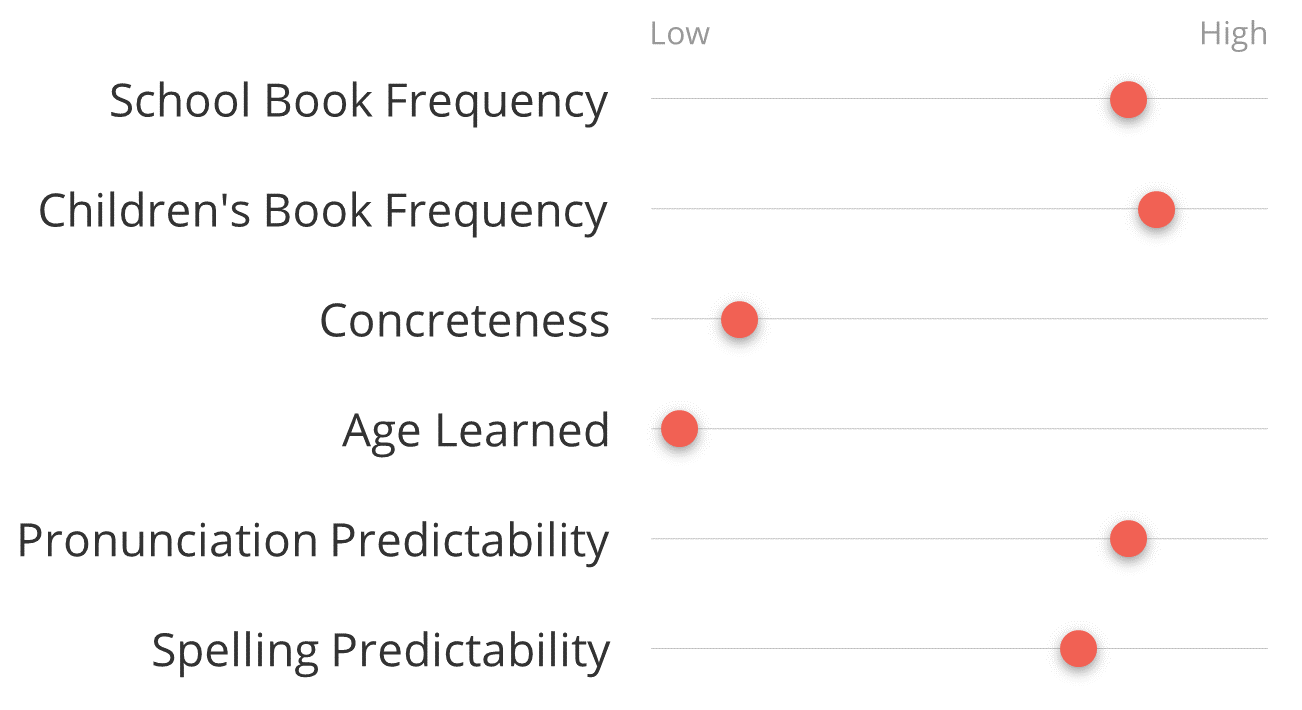Click the School Book Frequency slider dot
The image size is (1302, 710).
(x=1128, y=100)
